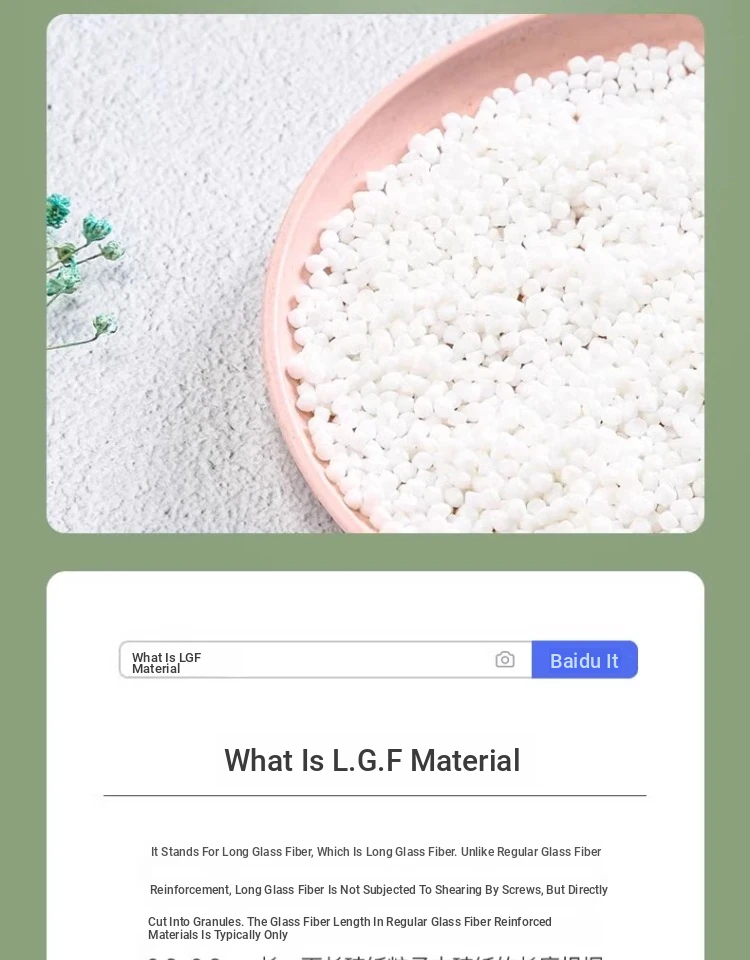Click the line starting with 'Cut Into Granules'
The width and height of the screenshot is (750, 960).
(350, 921)
